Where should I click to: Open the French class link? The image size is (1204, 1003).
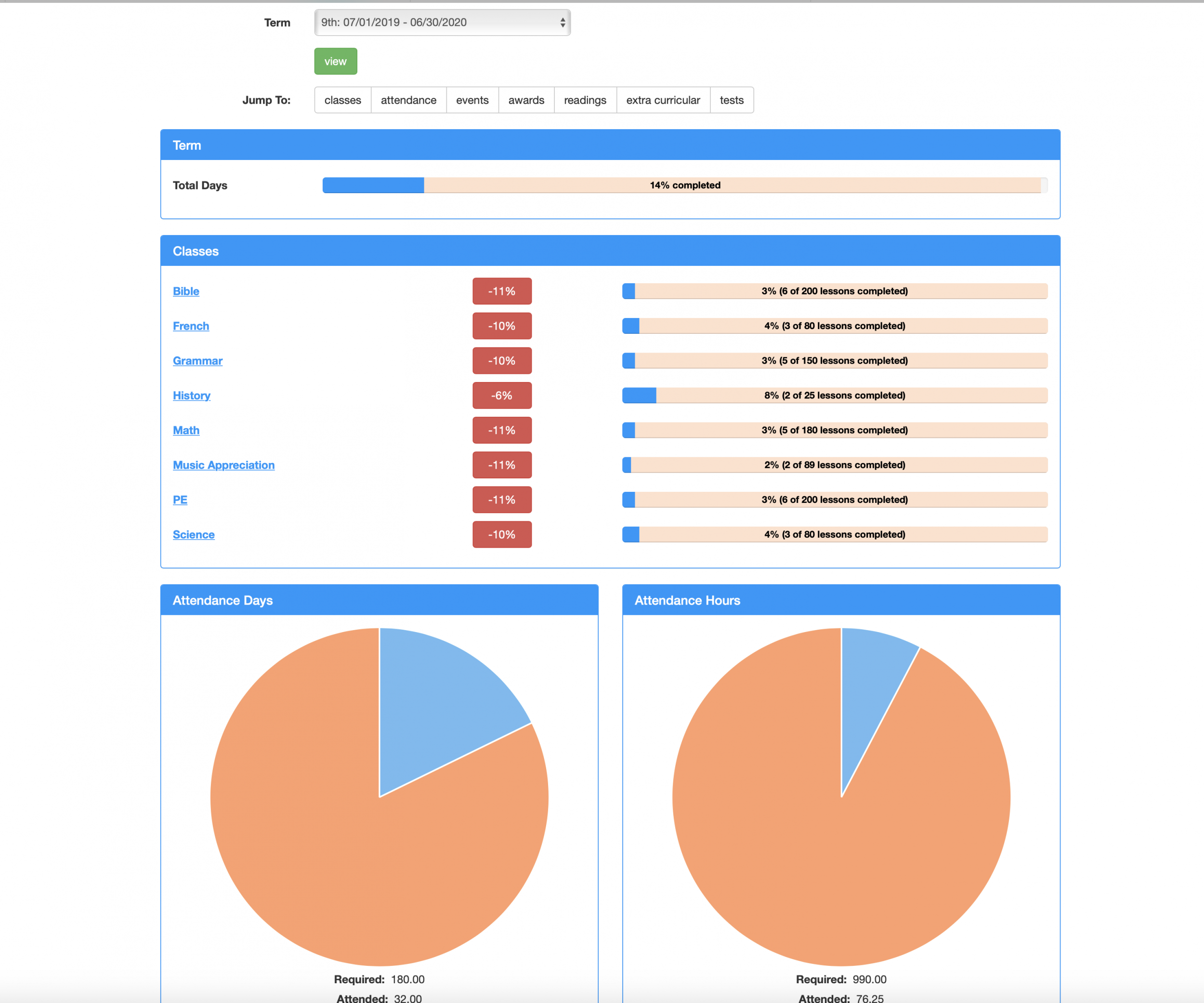[191, 326]
